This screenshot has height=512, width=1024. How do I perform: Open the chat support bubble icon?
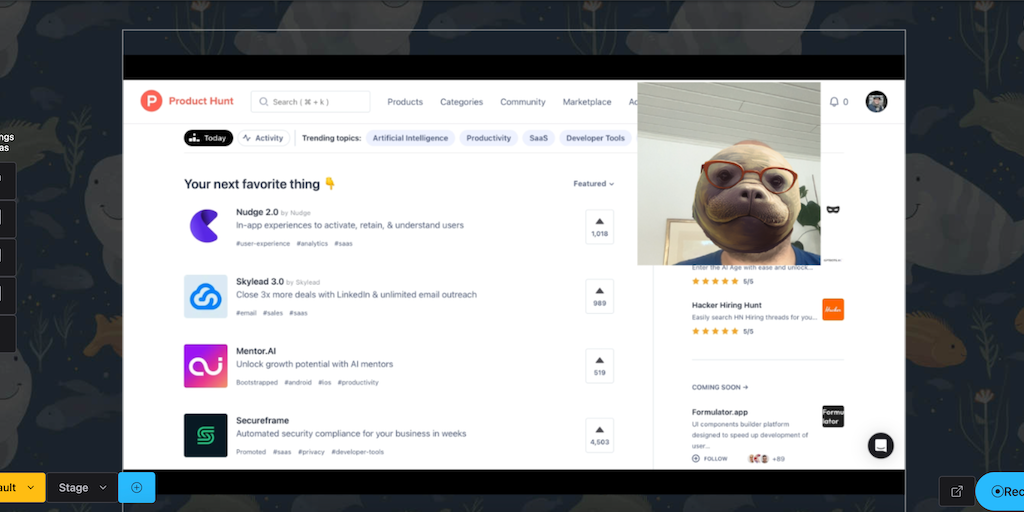tap(880, 445)
